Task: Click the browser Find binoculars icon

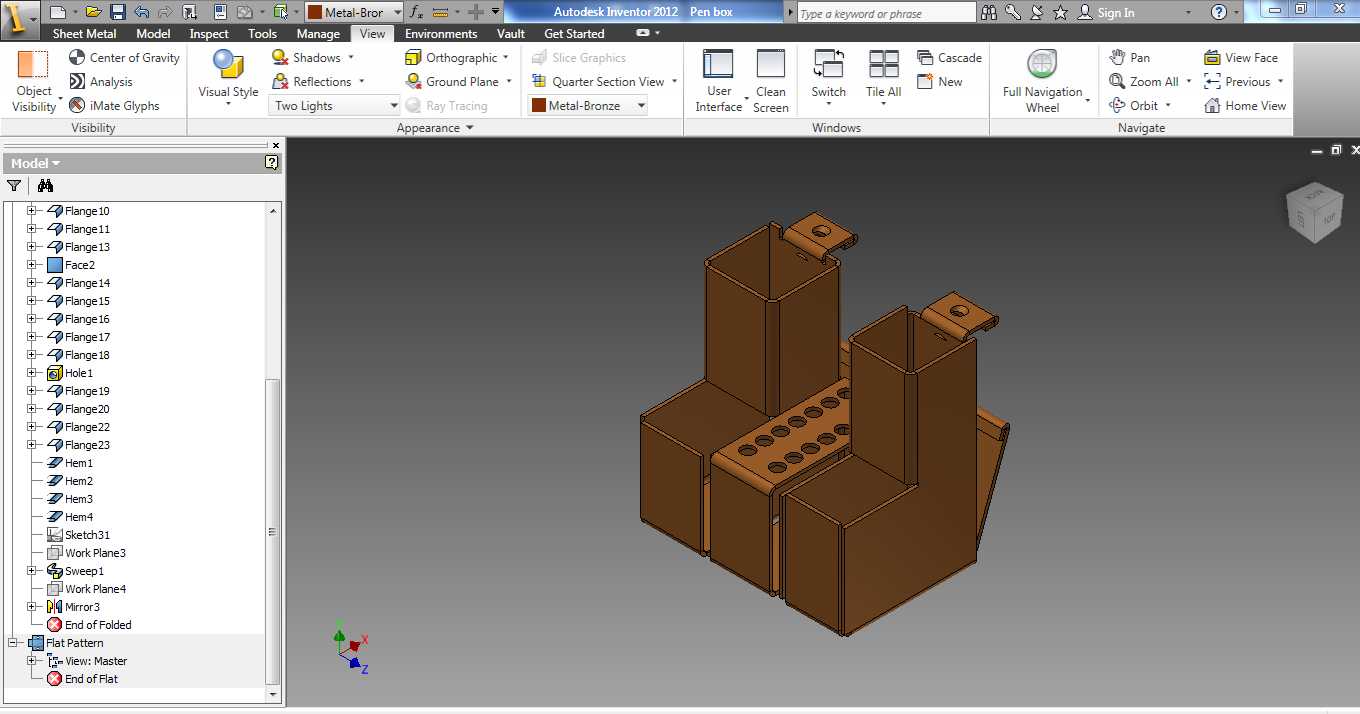Action: point(45,186)
